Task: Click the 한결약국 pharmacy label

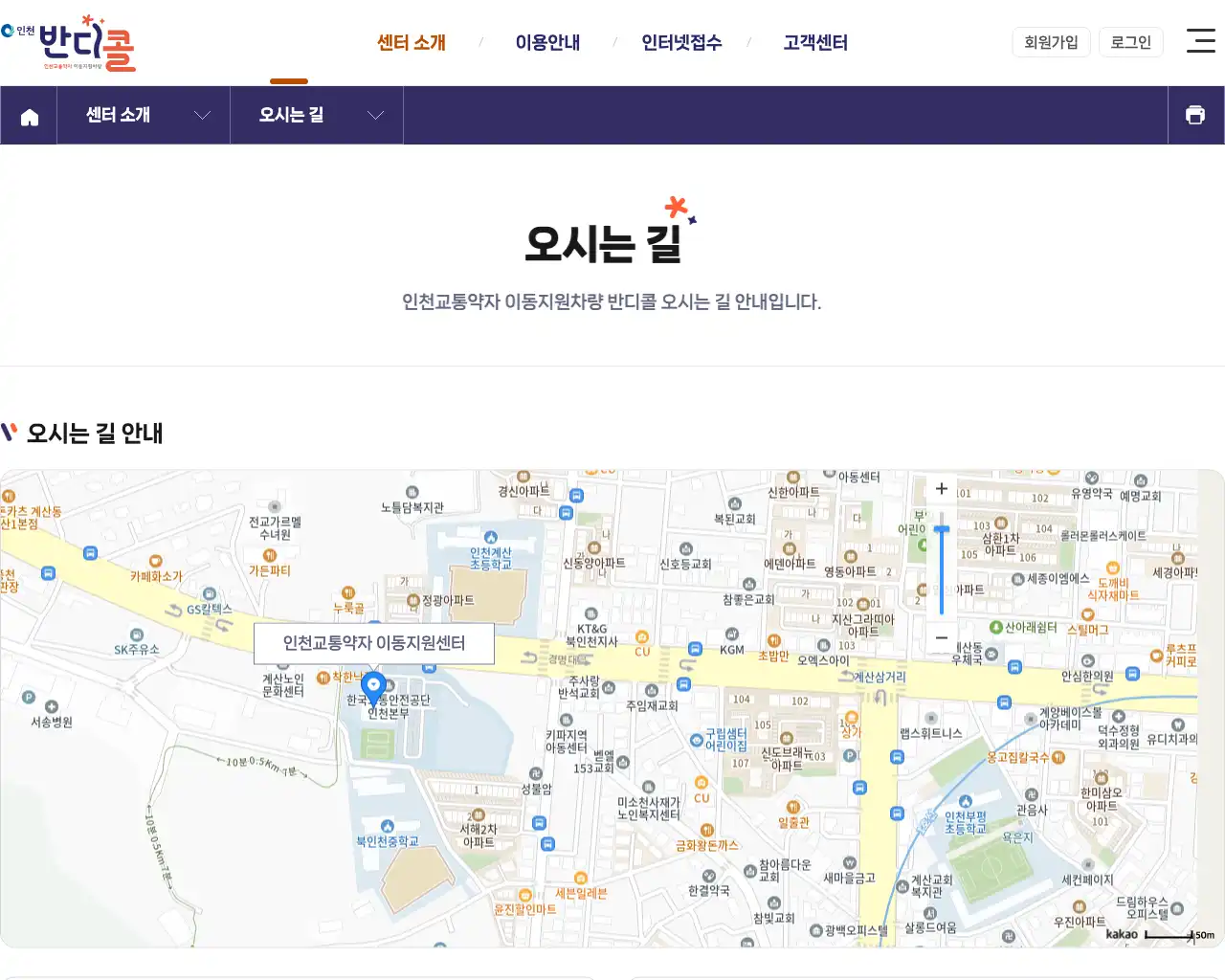Action: 709,890
